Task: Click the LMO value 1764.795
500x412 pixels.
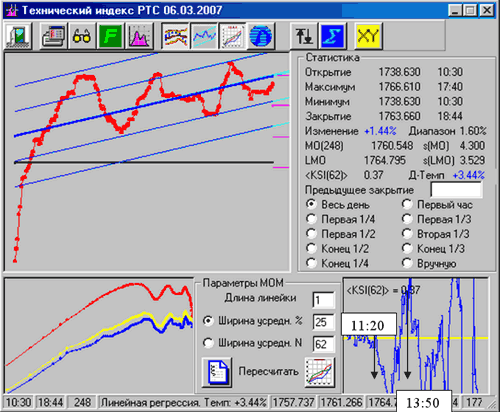Action: [x=385, y=160]
